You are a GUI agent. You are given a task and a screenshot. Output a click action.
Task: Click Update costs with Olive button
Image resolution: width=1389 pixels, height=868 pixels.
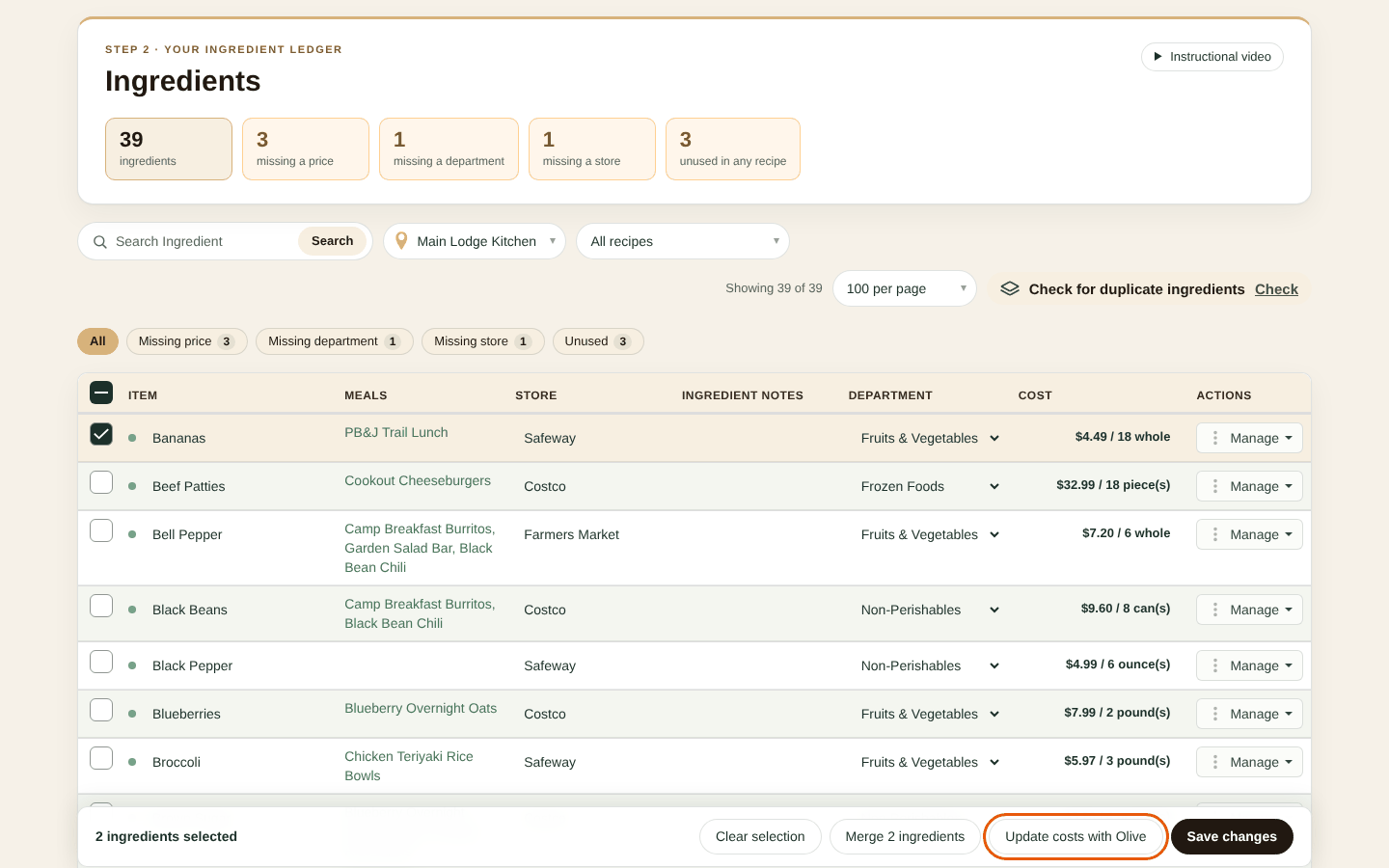click(1076, 836)
